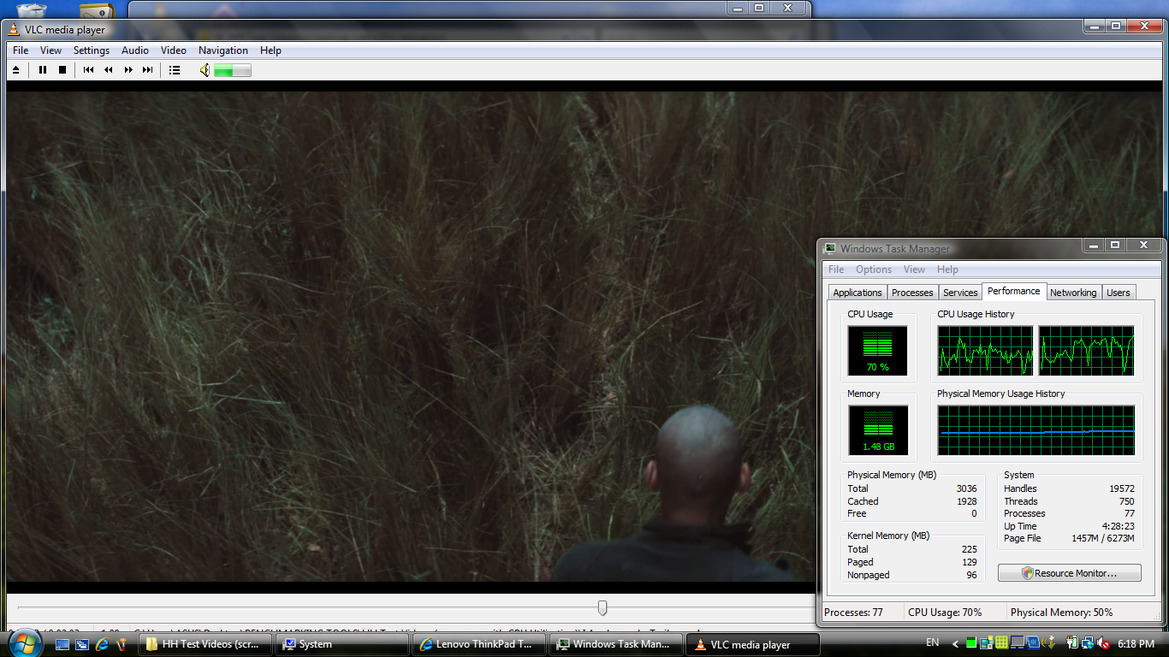The image size is (1169, 657).
Task: Switch to Windows Task Manager taskbar button
Action: 615,644
